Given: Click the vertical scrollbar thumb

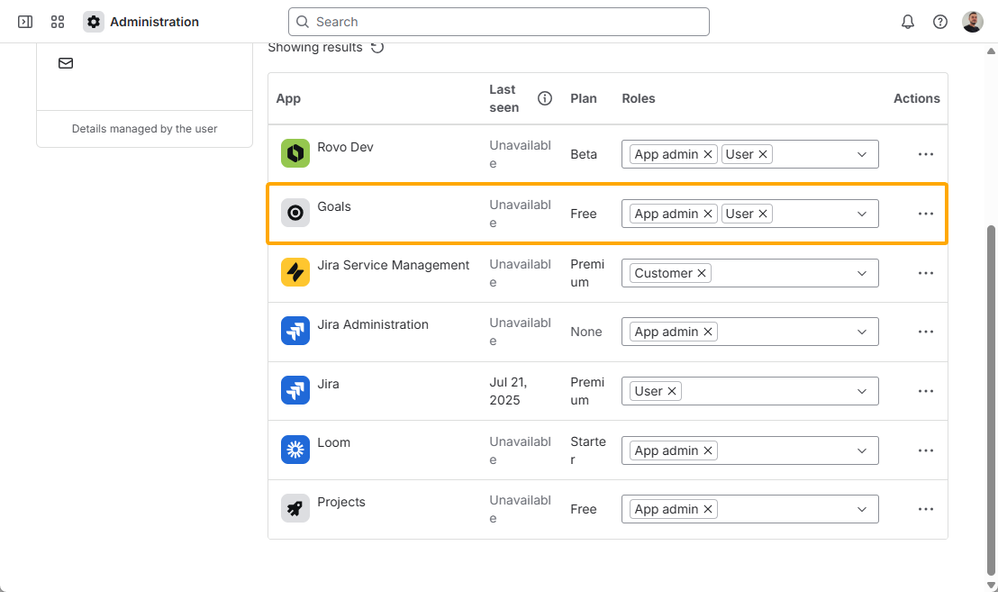Looking at the screenshot, I should (x=990, y=399).
